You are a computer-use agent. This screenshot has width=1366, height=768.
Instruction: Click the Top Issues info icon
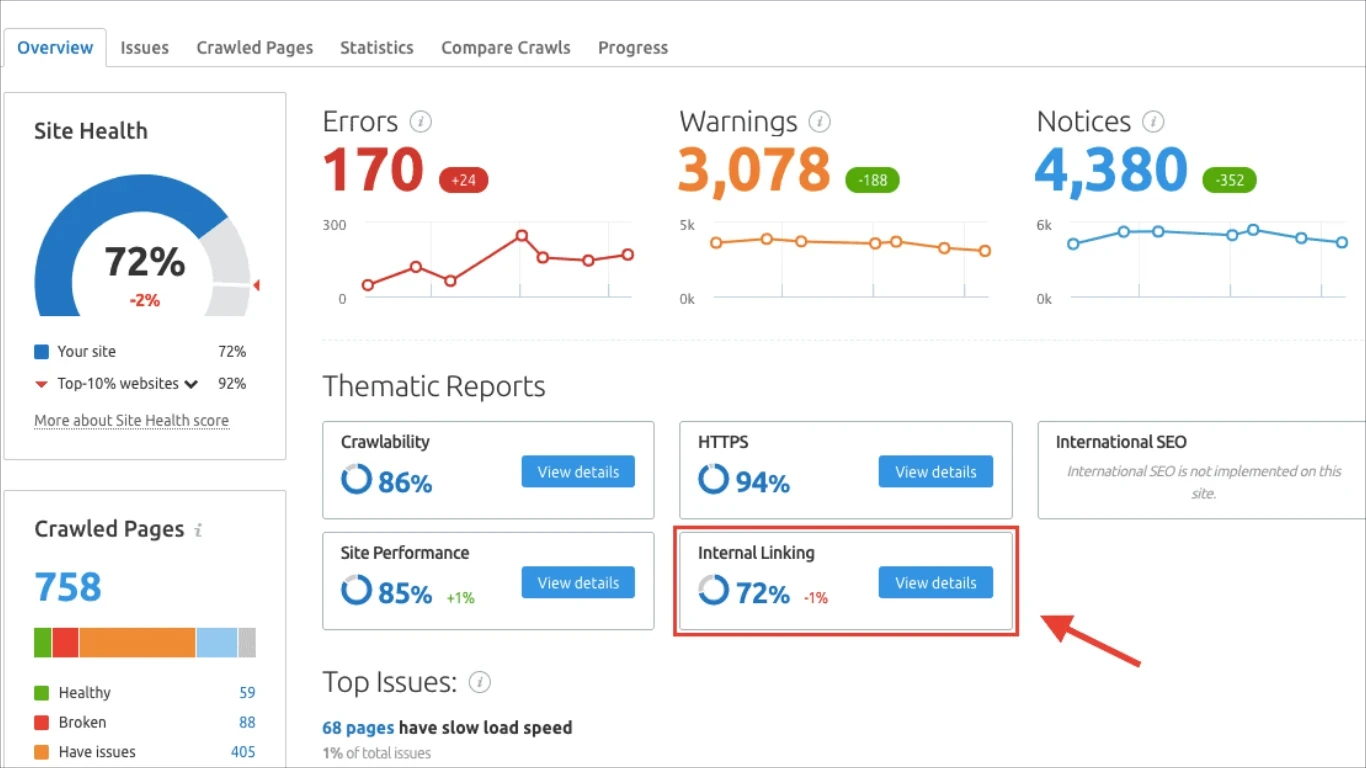479,683
